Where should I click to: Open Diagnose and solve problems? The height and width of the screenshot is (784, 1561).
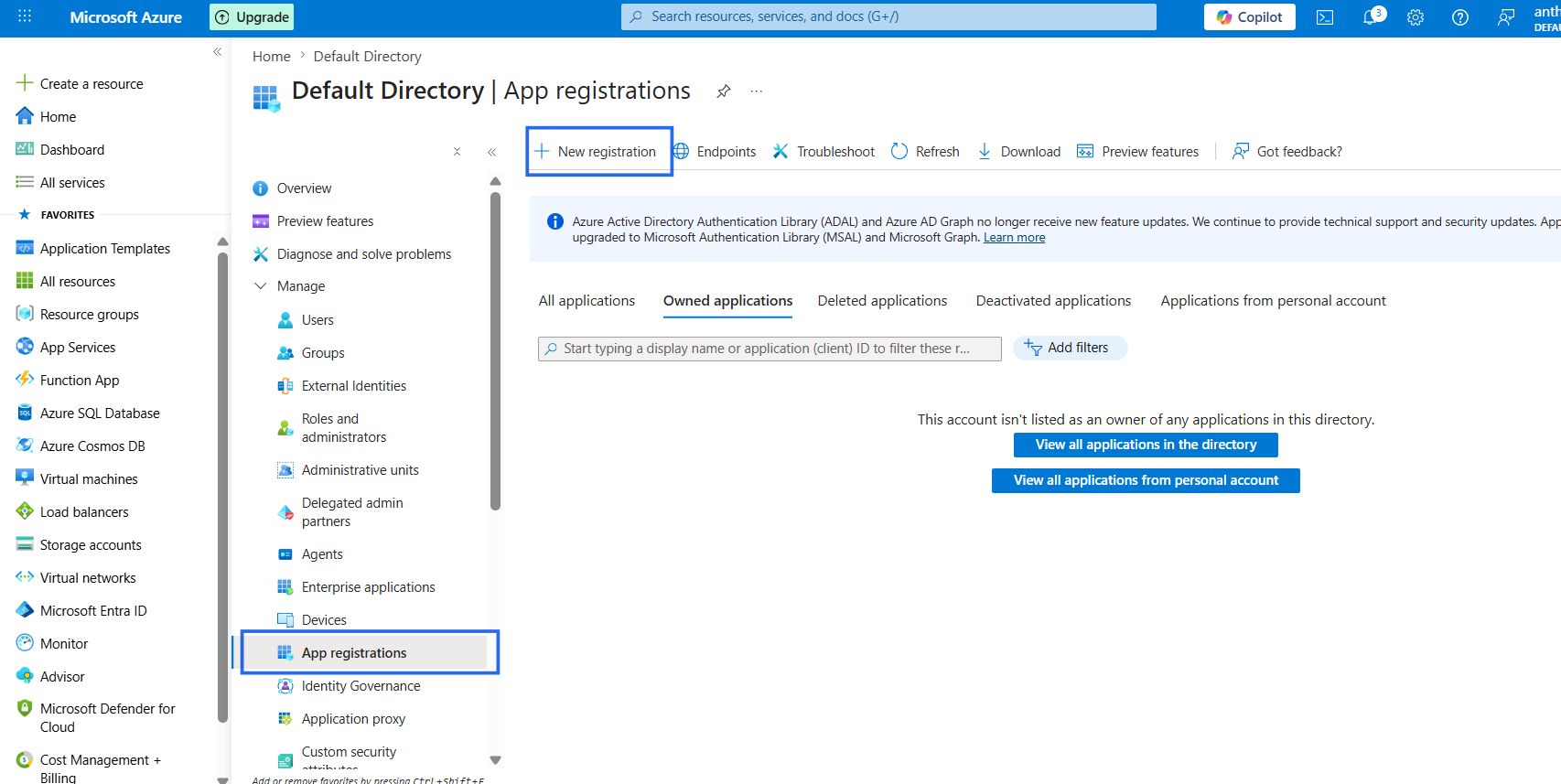pyautogui.click(x=366, y=254)
